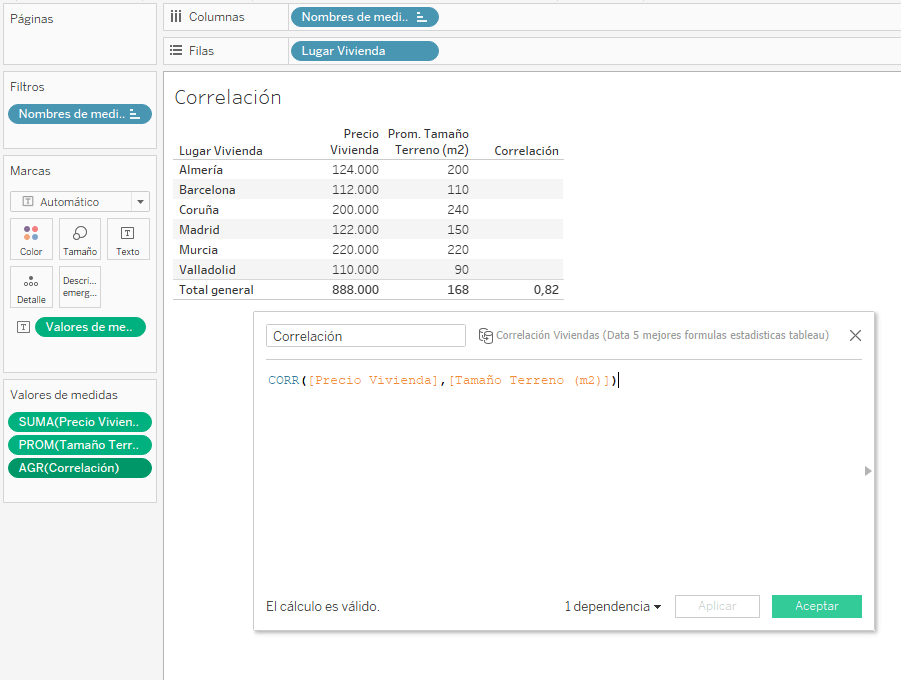The width and height of the screenshot is (901, 680).
Task: Select the SUMA(Precio Vivienda) measure pill
Action: click(80, 422)
